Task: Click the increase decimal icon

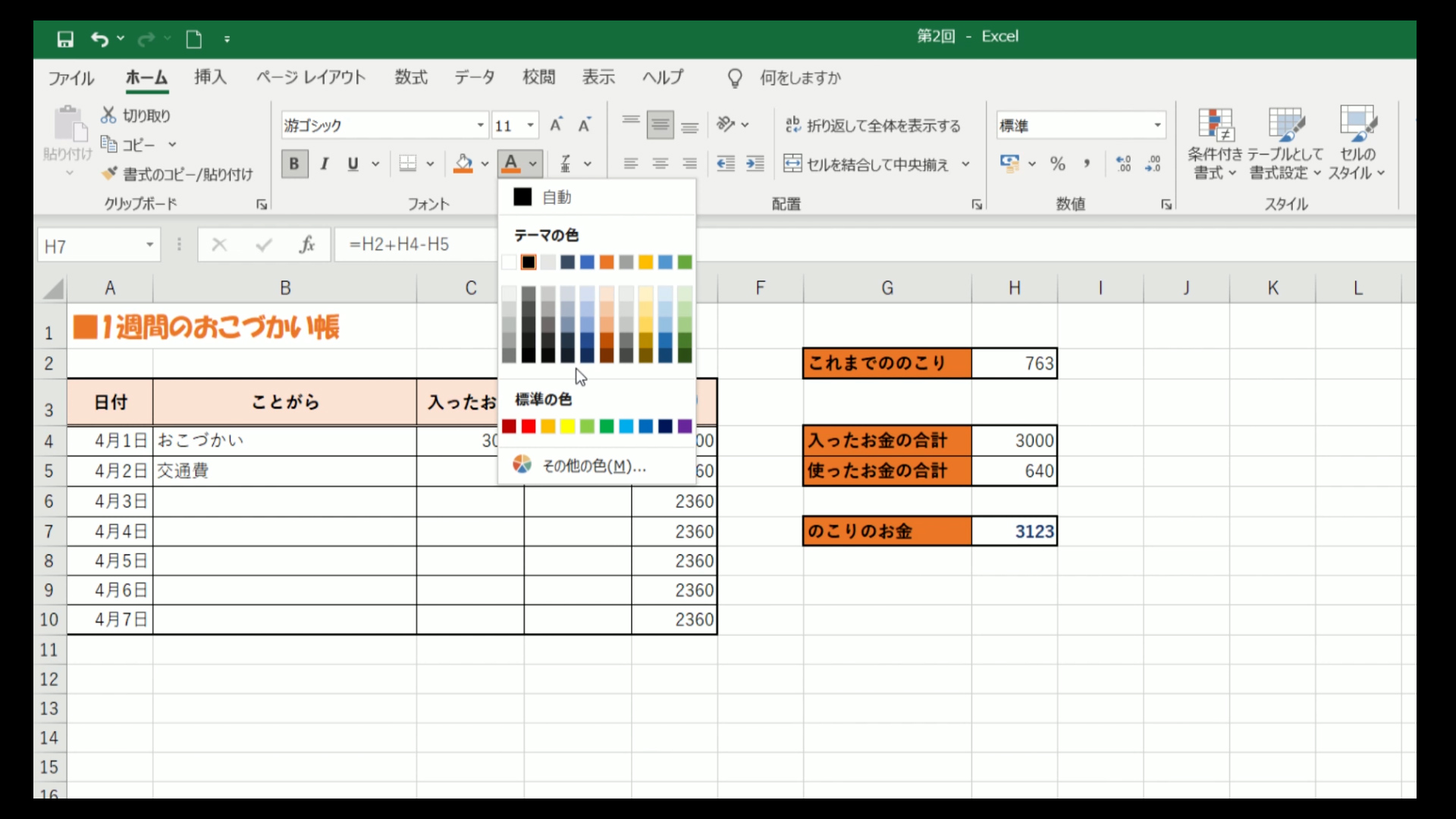Action: (x=1124, y=163)
